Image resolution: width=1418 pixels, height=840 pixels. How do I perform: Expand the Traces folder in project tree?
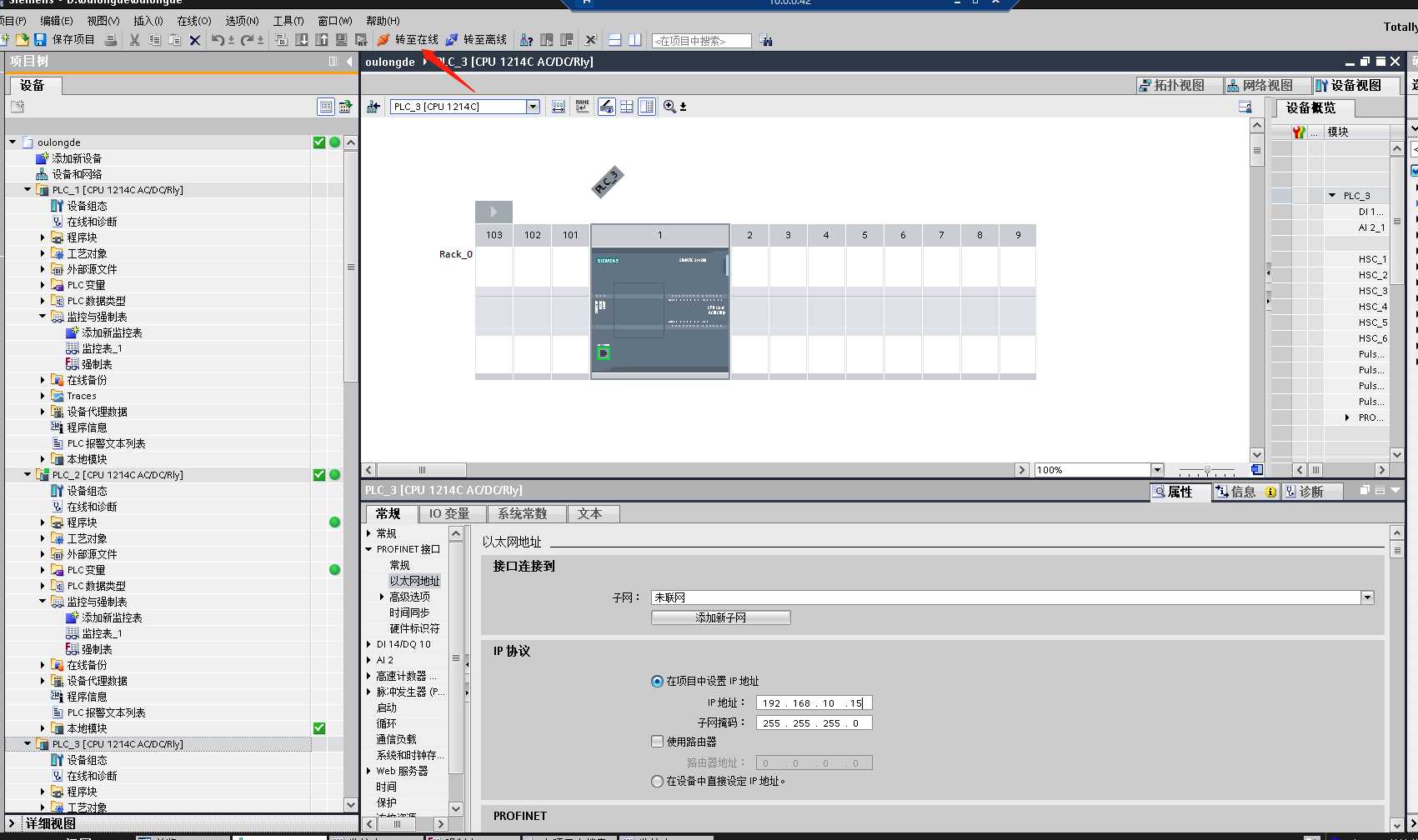[x=43, y=396]
